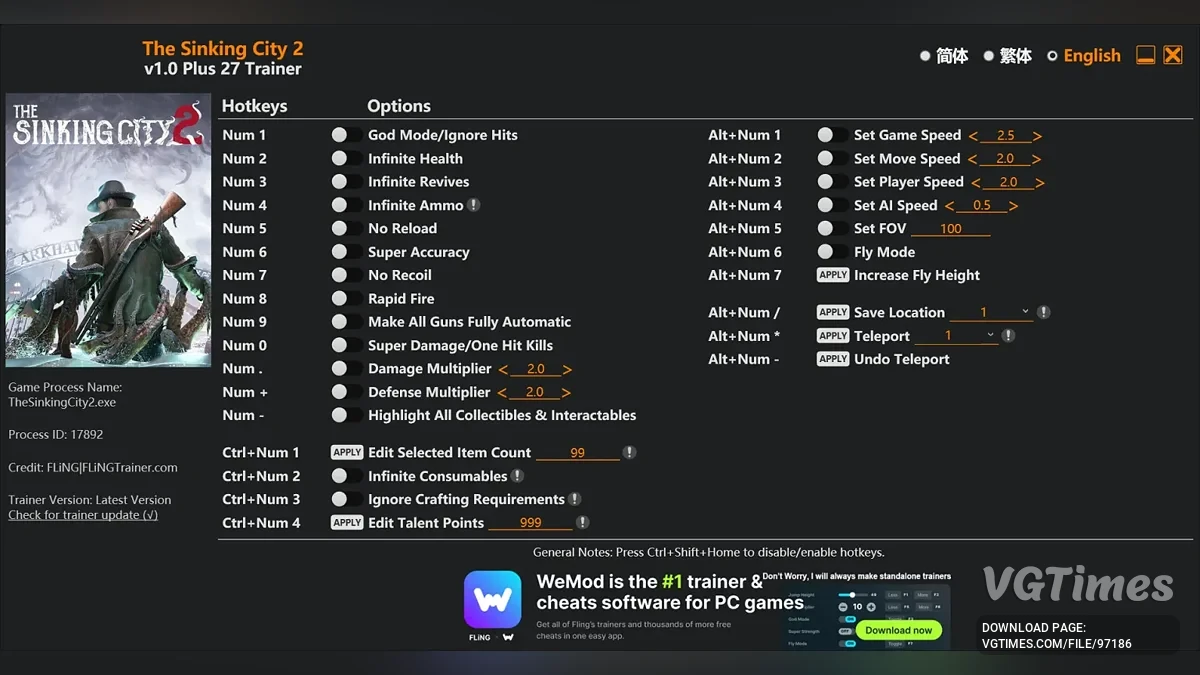
Task: Increase Set Player Speed value arrow
Action: [x=1040, y=182]
